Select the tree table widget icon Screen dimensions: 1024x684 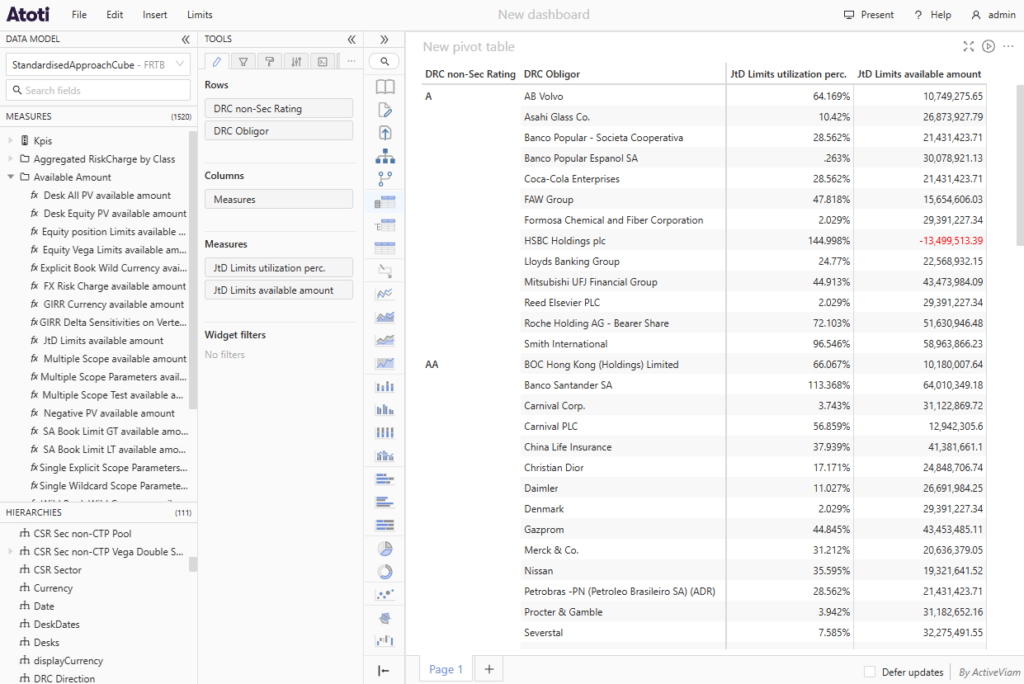(x=385, y=225)
